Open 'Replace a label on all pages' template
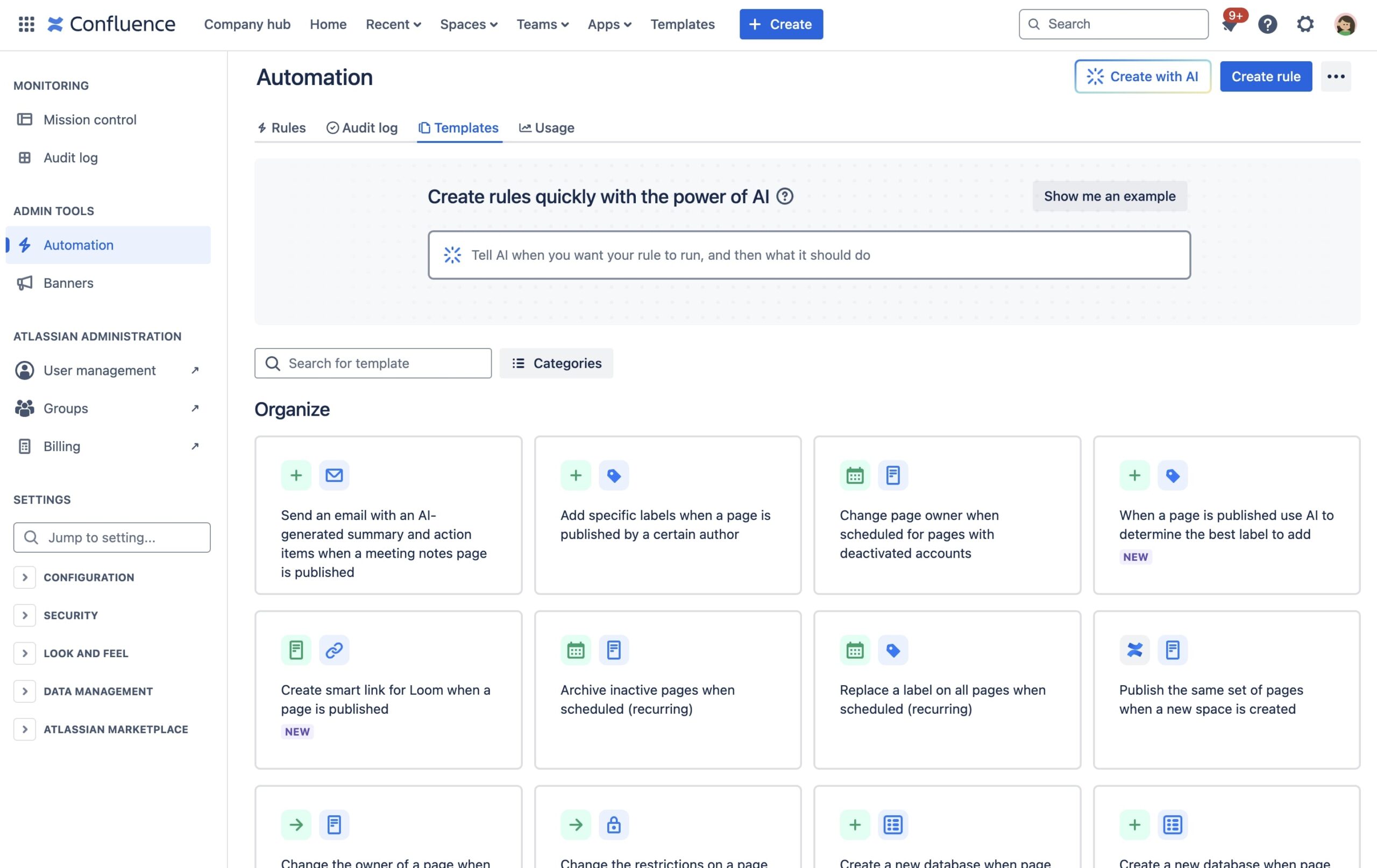The height and width of the screenshot is (868, 1377). click(x=947, y=690)
